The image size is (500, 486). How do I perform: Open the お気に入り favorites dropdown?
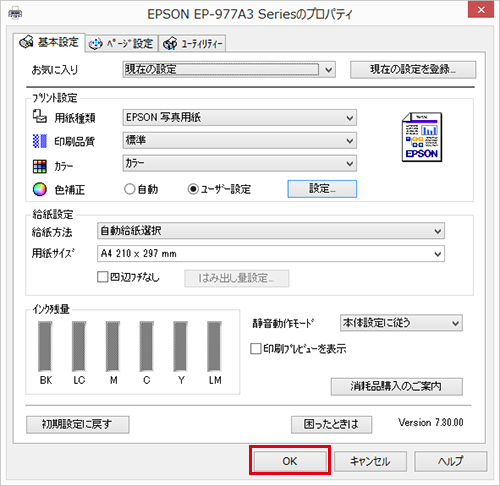[x=229, y=70]
